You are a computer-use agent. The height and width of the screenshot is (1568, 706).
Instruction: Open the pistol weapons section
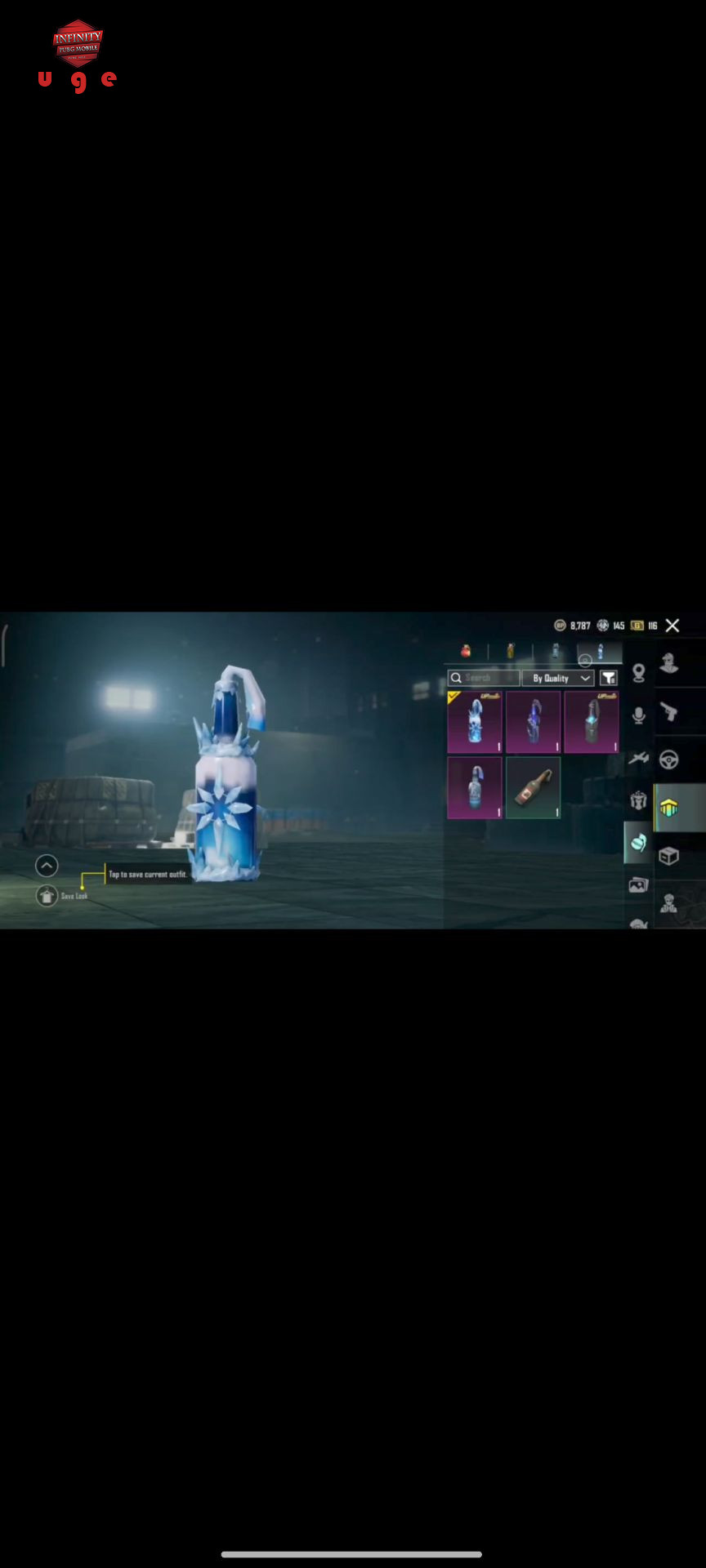pos(669,711)
